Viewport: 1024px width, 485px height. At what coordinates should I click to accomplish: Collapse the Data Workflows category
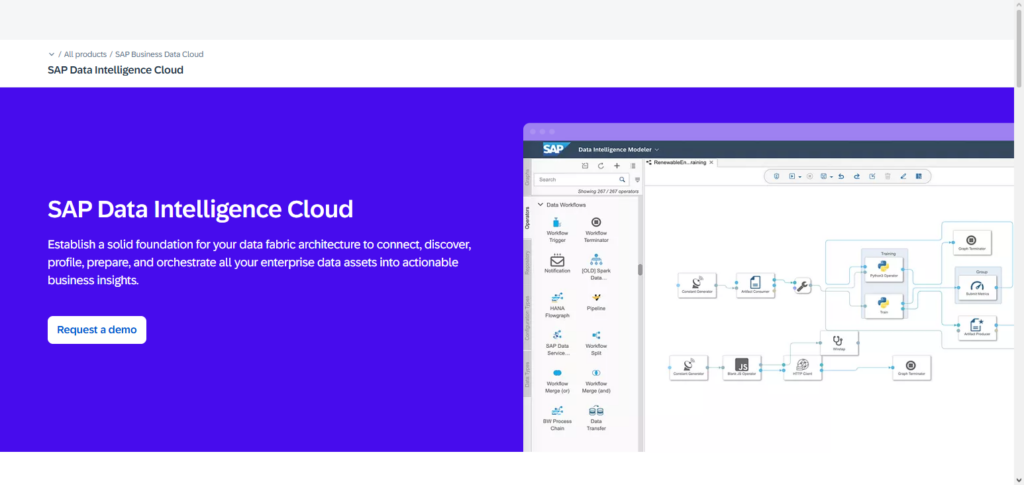(541, 204)
